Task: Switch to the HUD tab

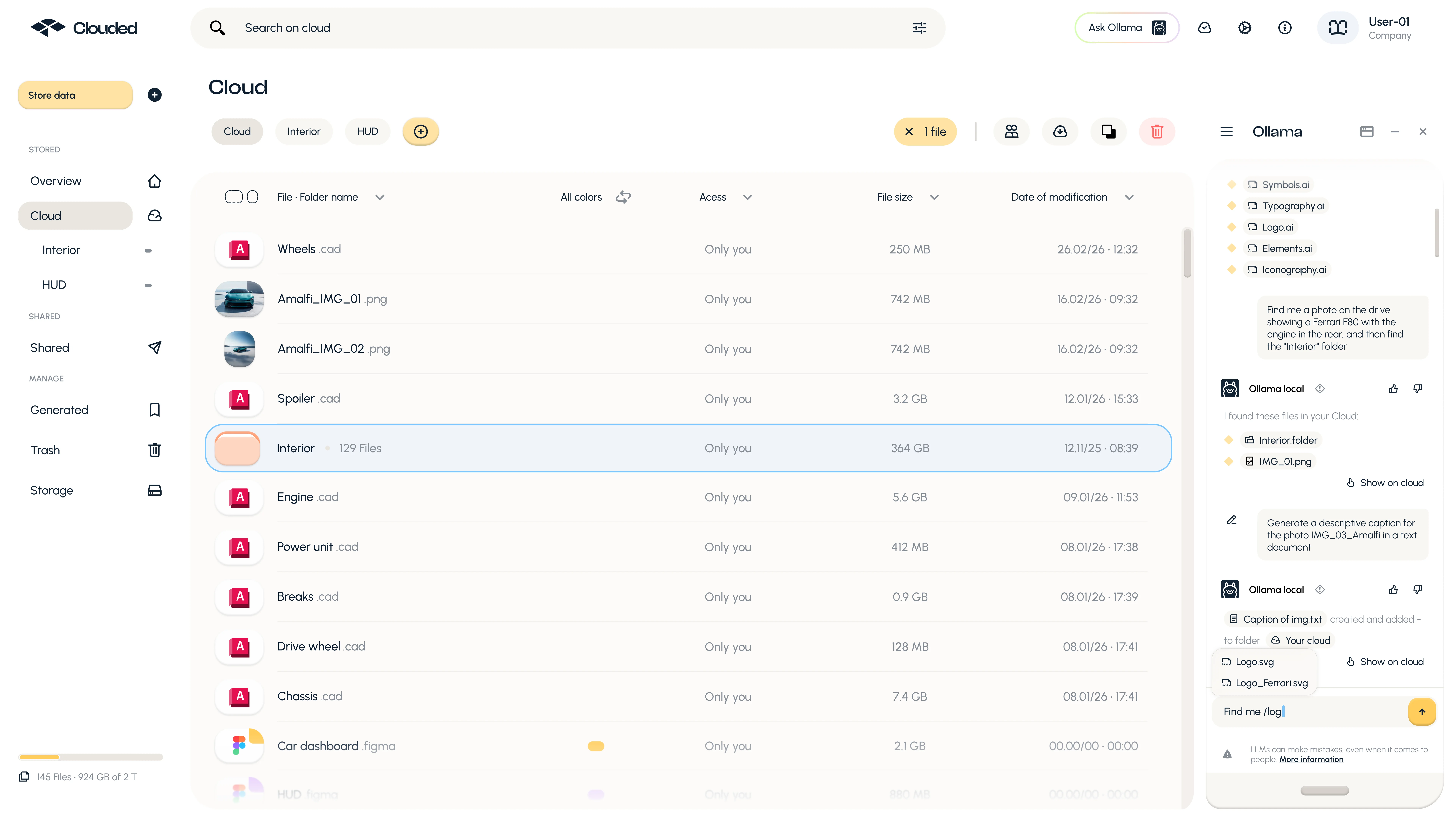Action: pos(367,132)
